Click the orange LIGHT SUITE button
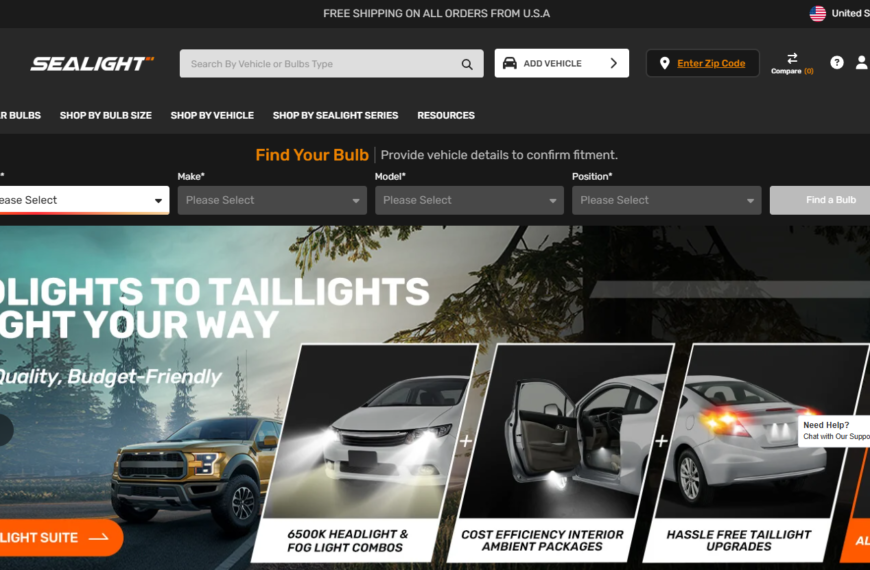 [x=61, y=537]
